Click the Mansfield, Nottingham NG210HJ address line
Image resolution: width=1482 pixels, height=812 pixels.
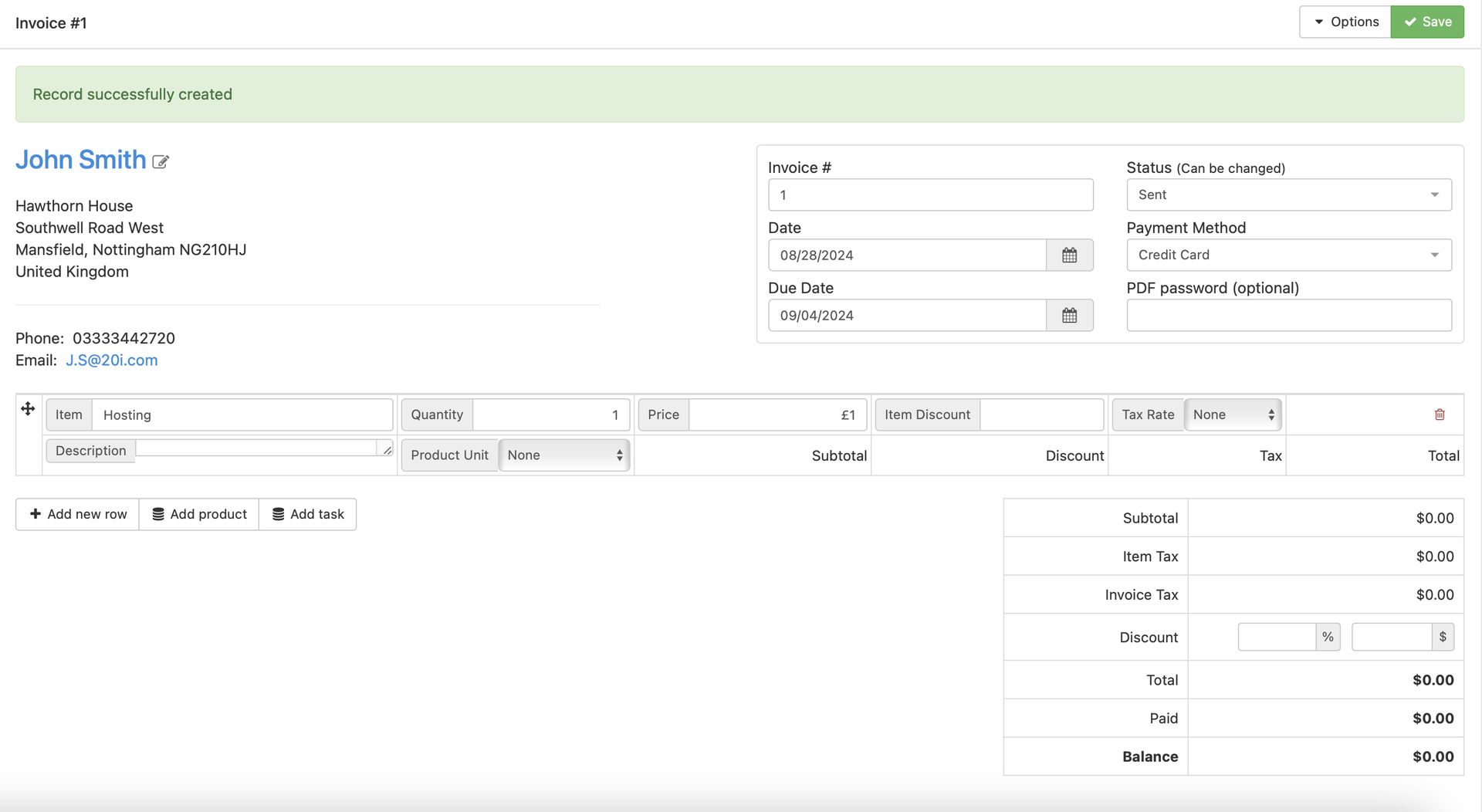point(131,250)
